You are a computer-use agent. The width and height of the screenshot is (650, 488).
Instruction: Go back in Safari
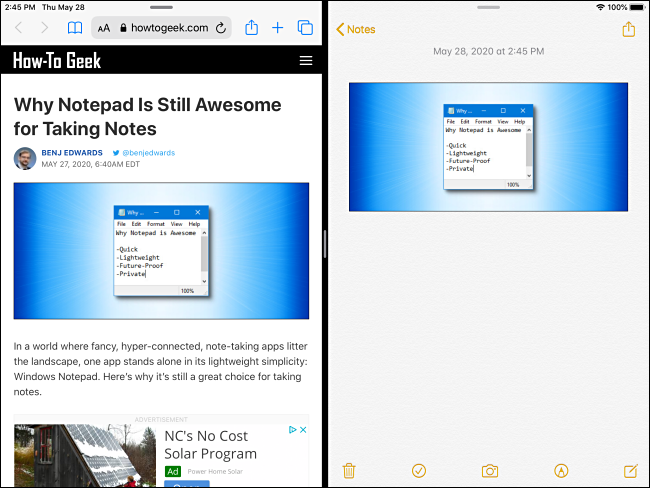tap(19, 28)
